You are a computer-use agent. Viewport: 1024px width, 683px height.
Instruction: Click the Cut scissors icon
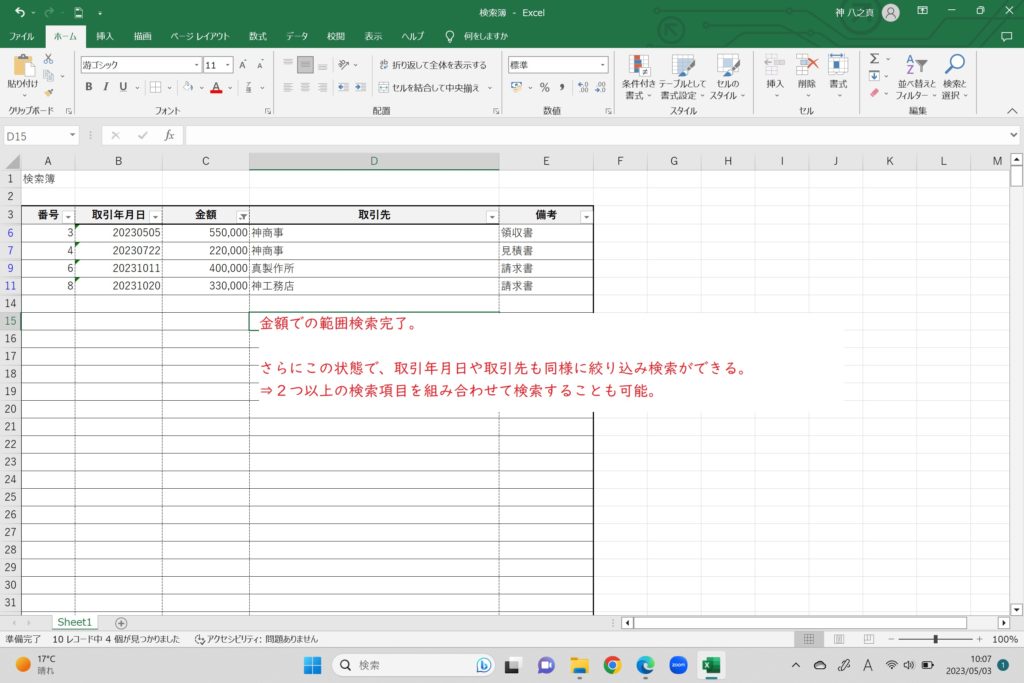click(49, 59)
